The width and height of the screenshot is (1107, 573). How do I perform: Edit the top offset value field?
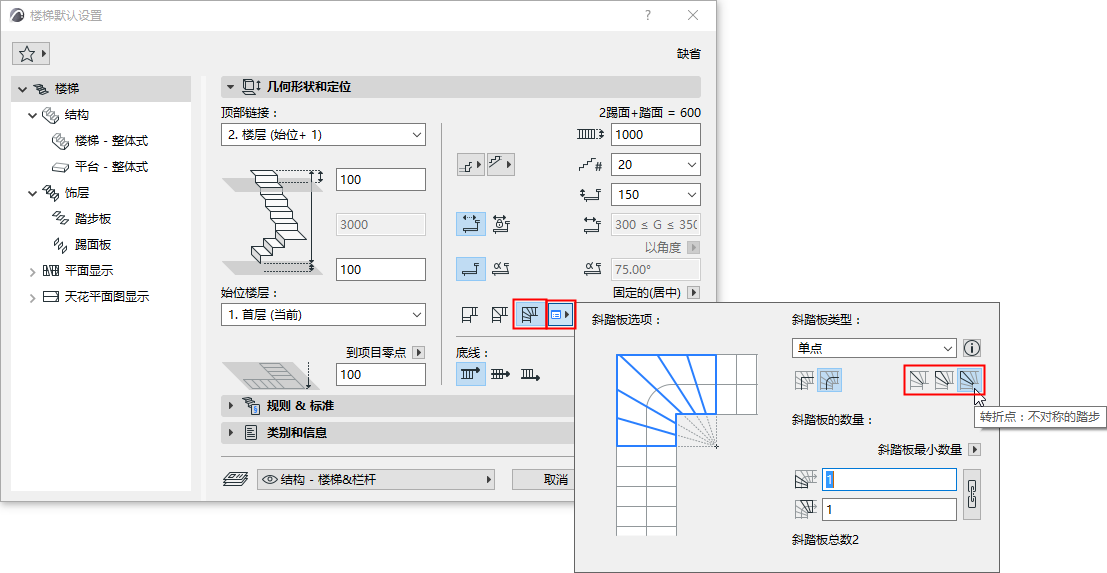pyautogui.click(x=381, y=179)
